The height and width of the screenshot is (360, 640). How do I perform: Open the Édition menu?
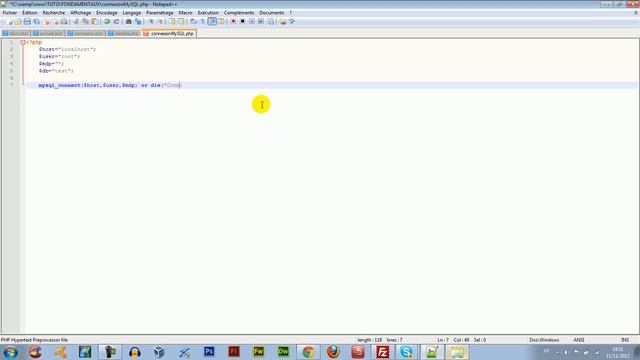pyautogui.click(x=29, y=13)
